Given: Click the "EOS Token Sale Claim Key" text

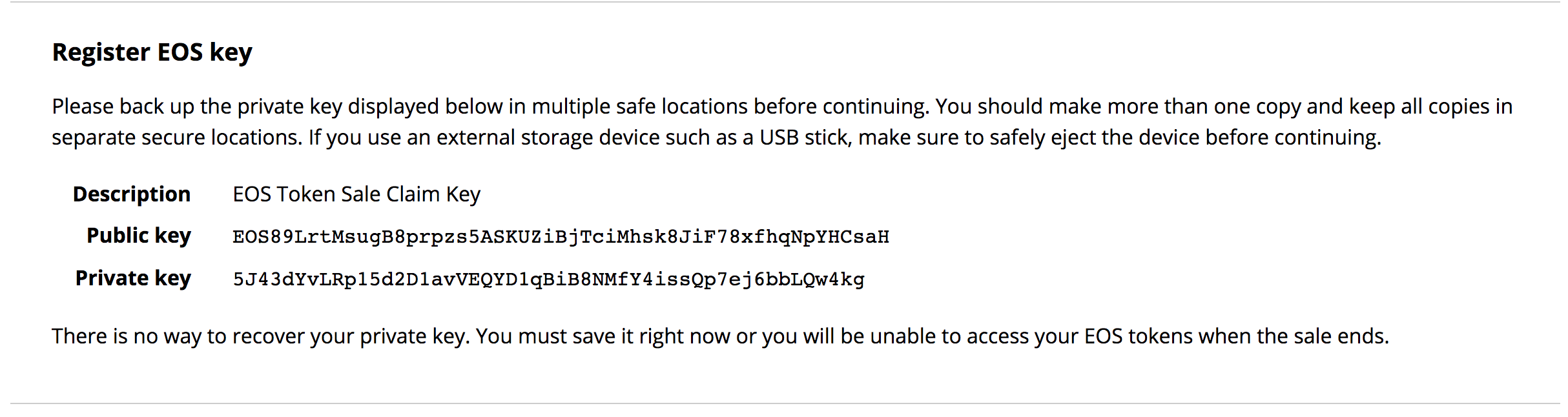Looking at the screenshot, I should pyautogui.click(x=356, y=194).
